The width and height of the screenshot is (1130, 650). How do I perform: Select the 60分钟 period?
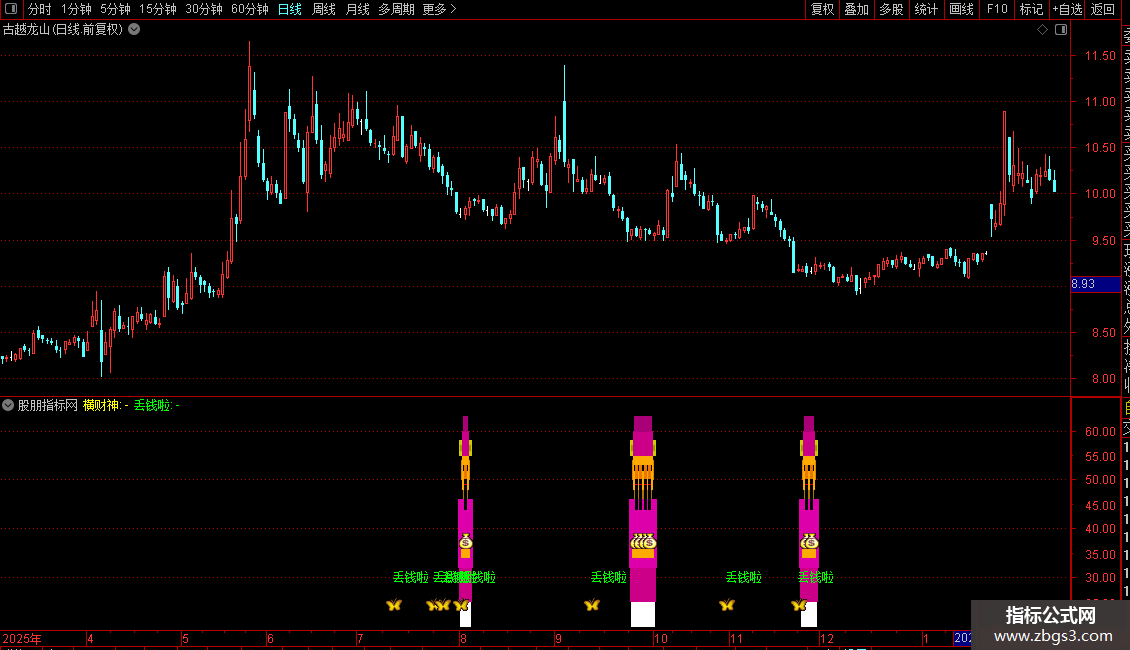pos(249,9)
